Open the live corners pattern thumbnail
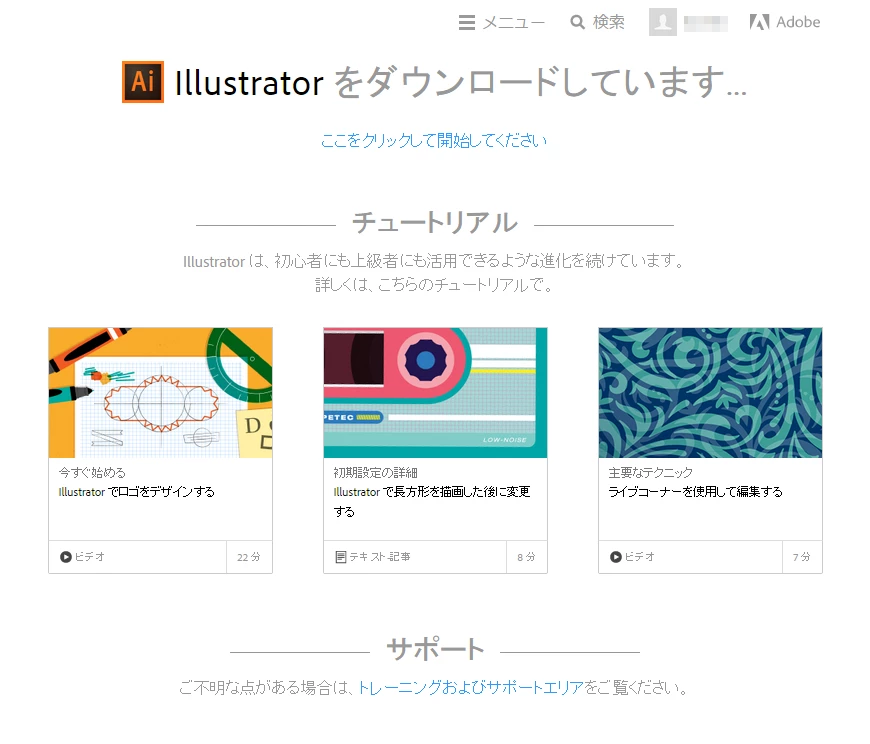This screenshot has height=744, width=870. [x=710, y=393]
